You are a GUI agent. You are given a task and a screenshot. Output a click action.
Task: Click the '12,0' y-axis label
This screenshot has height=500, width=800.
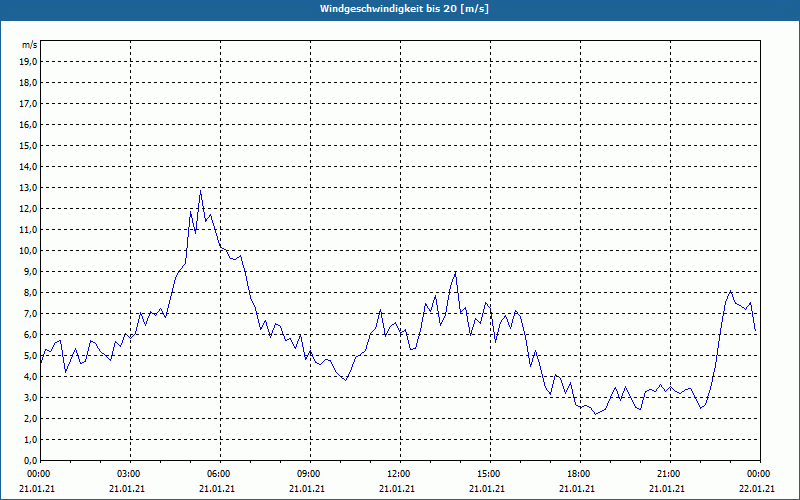tap(28, 209)
